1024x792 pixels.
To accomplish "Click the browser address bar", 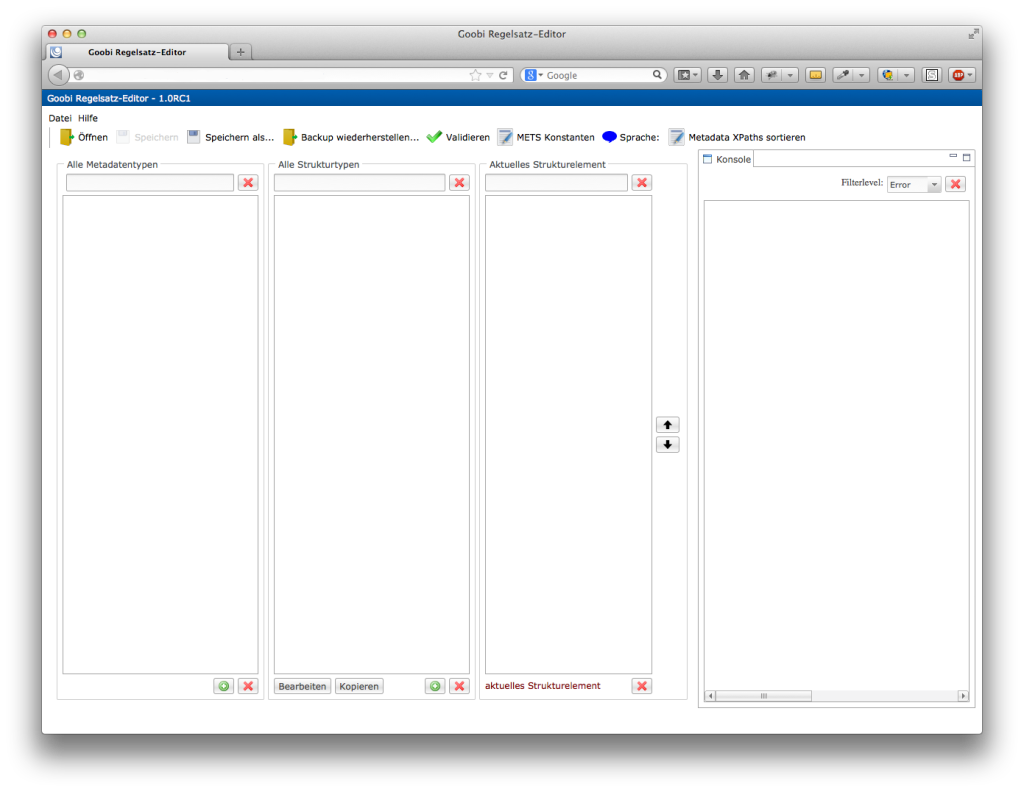I will tap(274, 76).
